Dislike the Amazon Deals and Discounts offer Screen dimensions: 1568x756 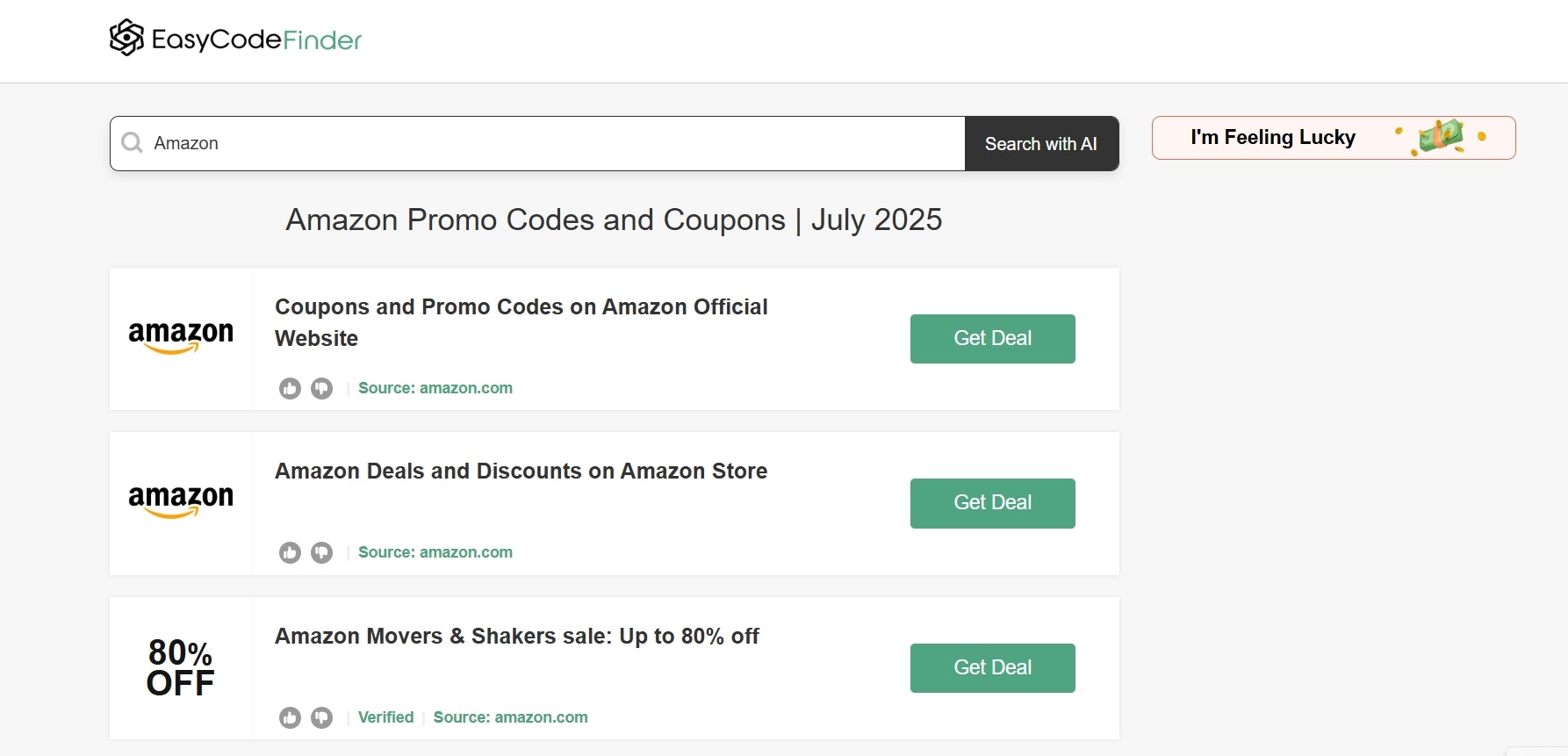tap(322, 552)
